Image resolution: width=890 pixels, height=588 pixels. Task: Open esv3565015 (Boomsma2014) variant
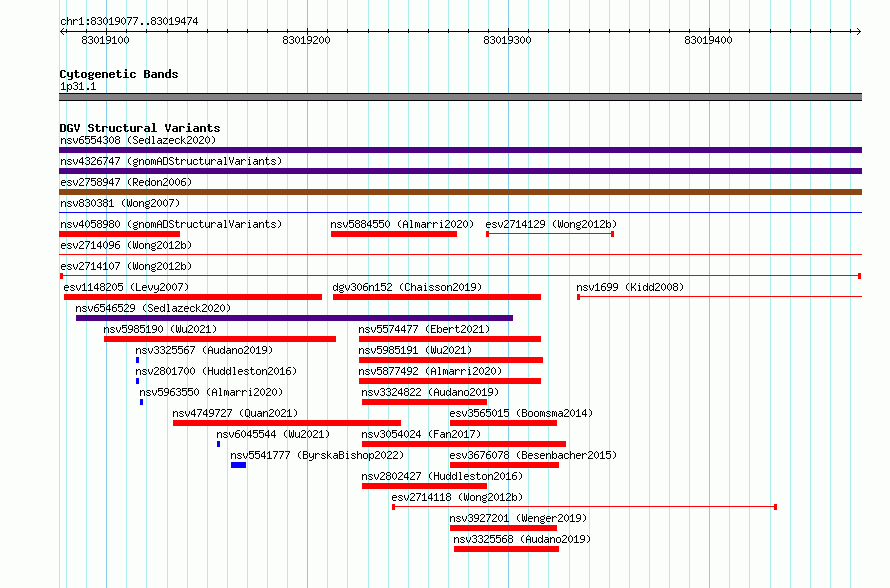pos(521,413)
